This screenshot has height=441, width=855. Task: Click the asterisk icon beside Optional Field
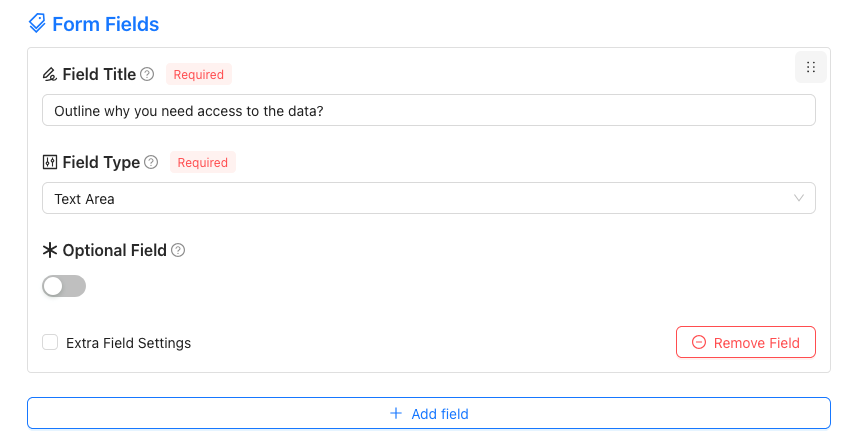50,250
